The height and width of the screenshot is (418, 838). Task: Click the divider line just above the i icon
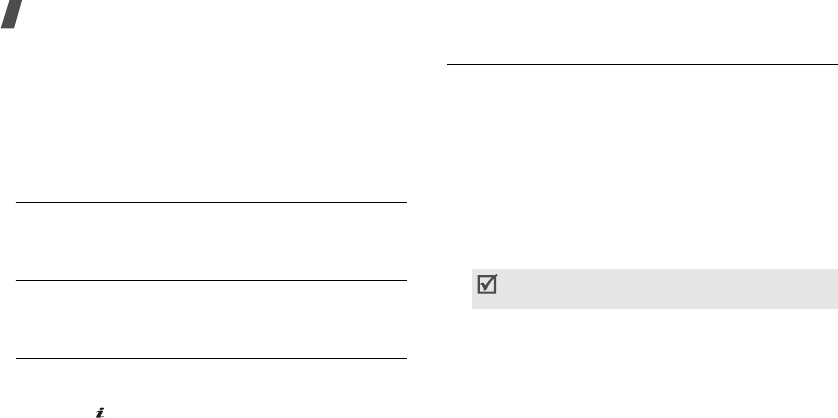pos(212,358)
